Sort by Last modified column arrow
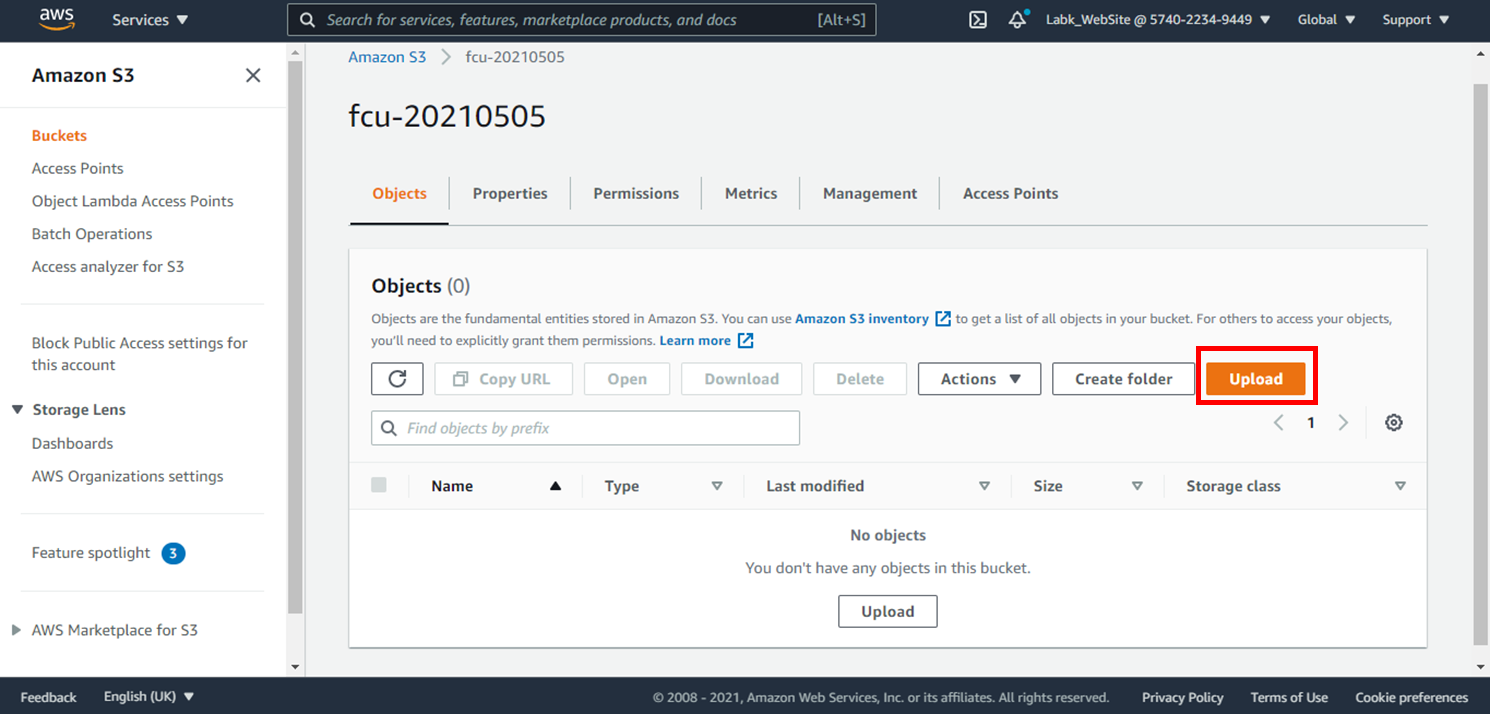This screenshot has height=714, width=1490. pyautogui.click(x=984, y=486)
